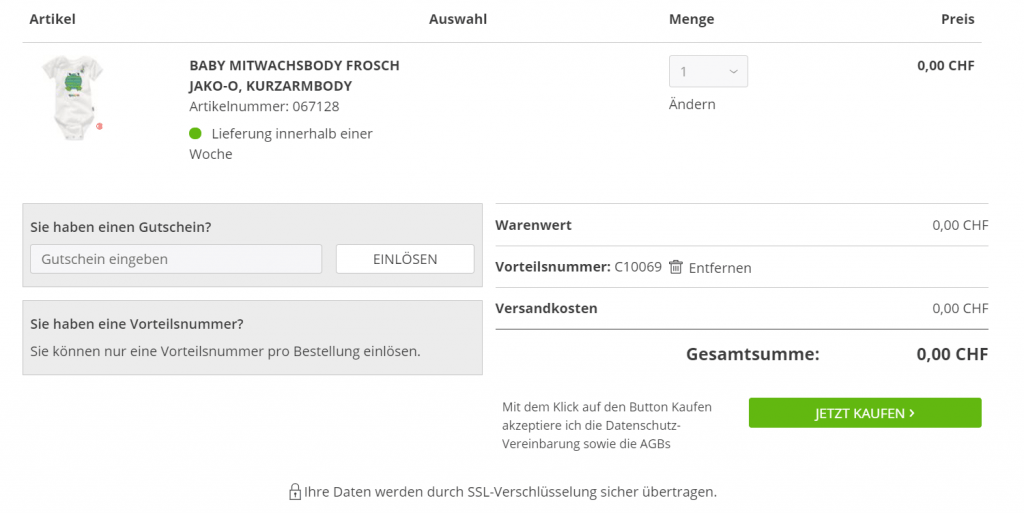Open the baby bodysuit product thumbnail

coord(71,97)
